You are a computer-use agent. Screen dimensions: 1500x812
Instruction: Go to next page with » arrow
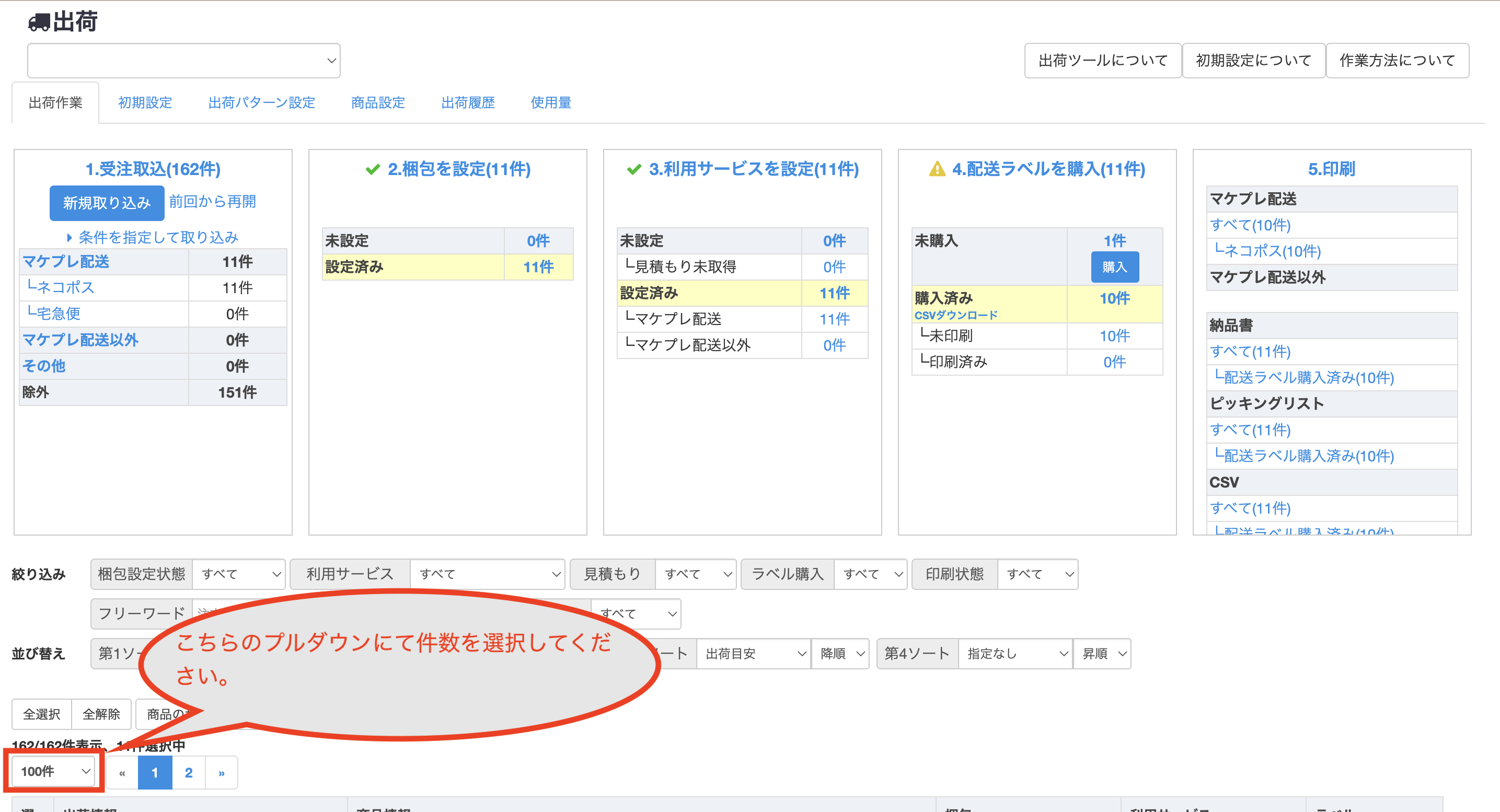pyautogui.click(x=221, y=773)
